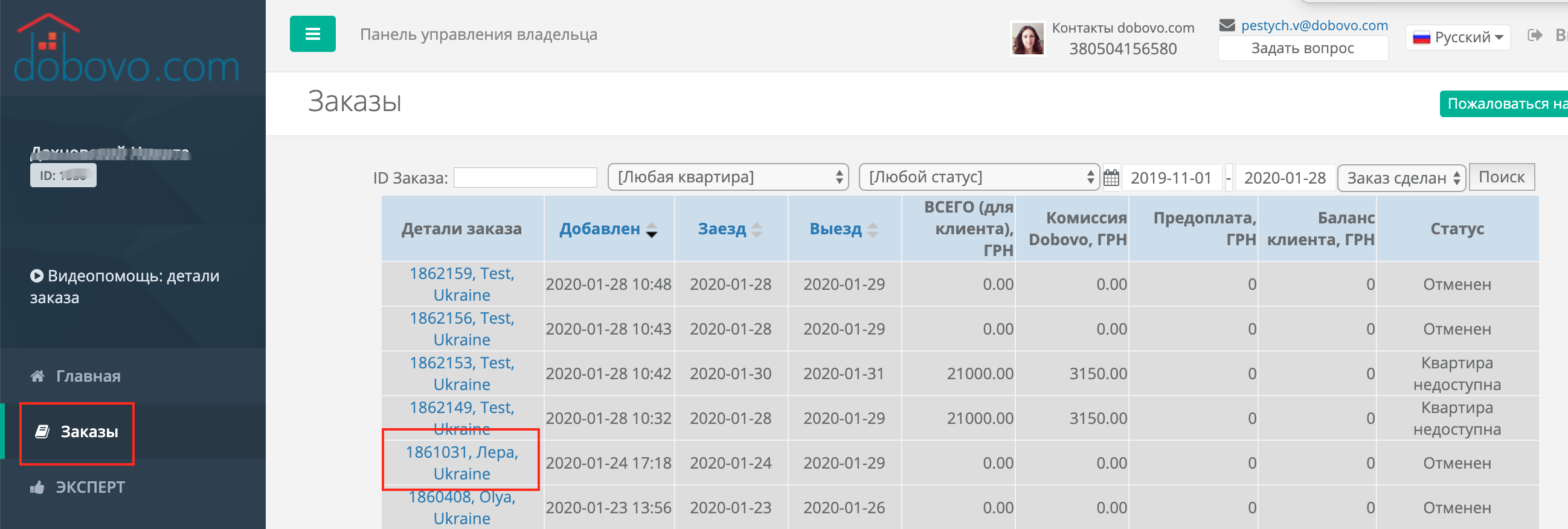Sort by Добавлен using its sort arrows

tap(651, 229)
